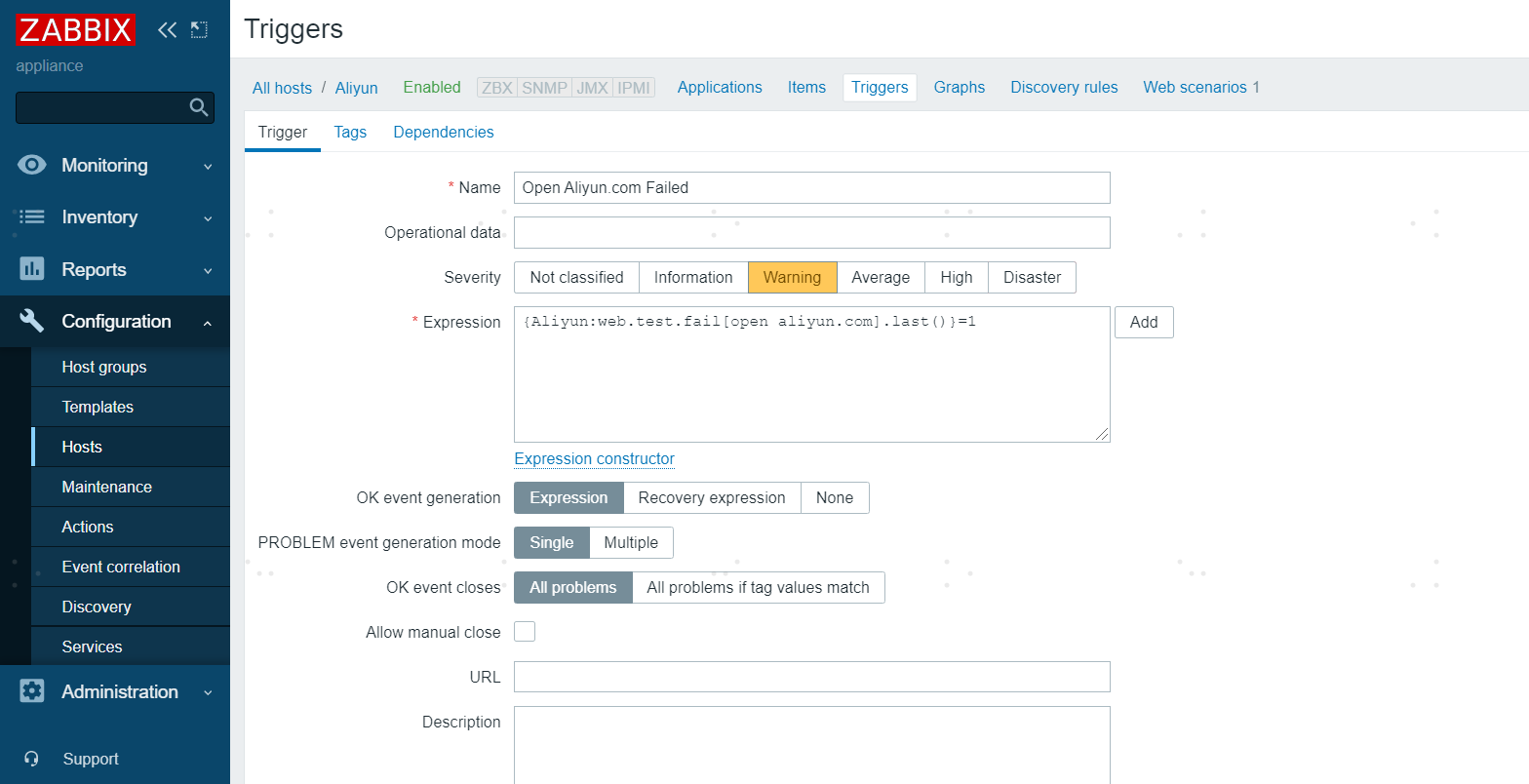This screenshot has height=784, width=1529.
Task: Switch to the Trigger tab
Action: click(x=283, y=132)
